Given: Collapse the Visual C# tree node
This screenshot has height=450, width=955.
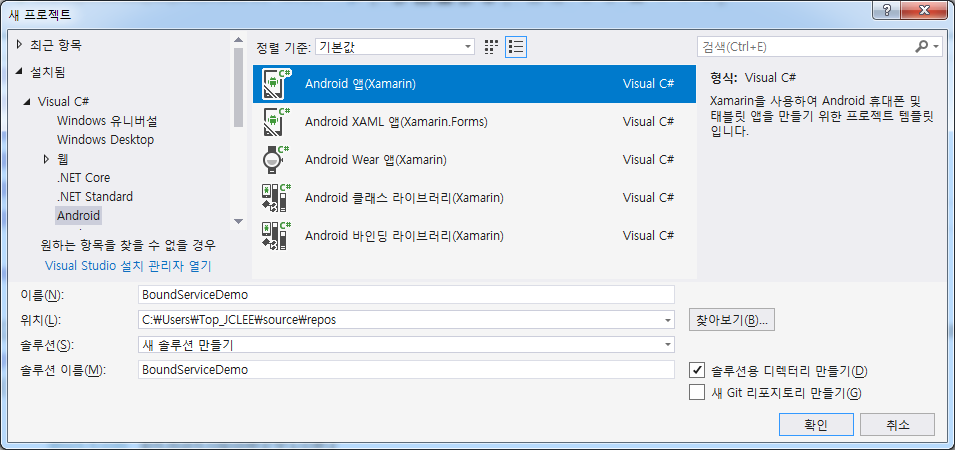Looking at the screenshot, I should [27, 102].
